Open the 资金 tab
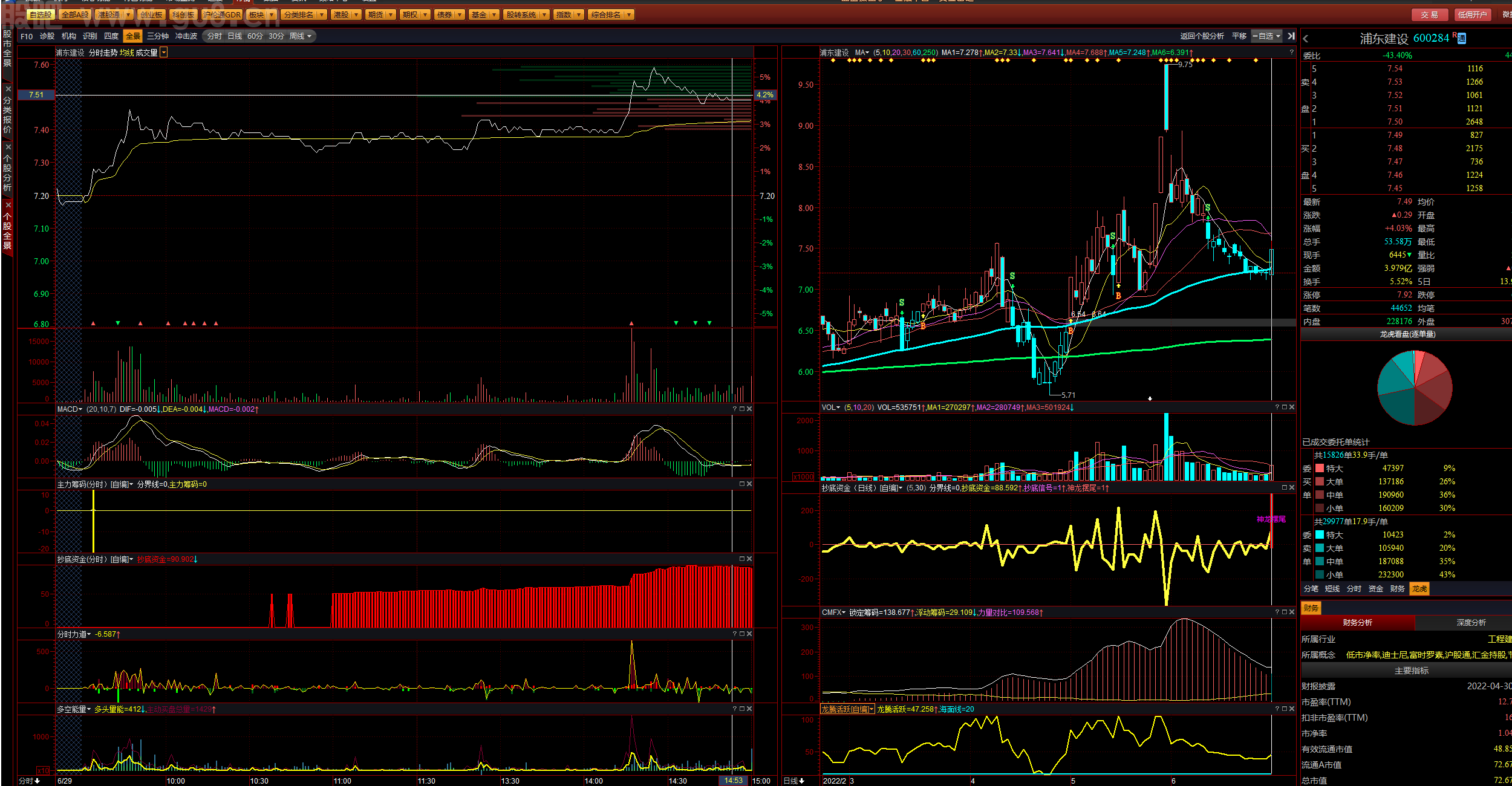Image resolution: width=1512 pixels, height=786 pixels. click(1376, 589)
